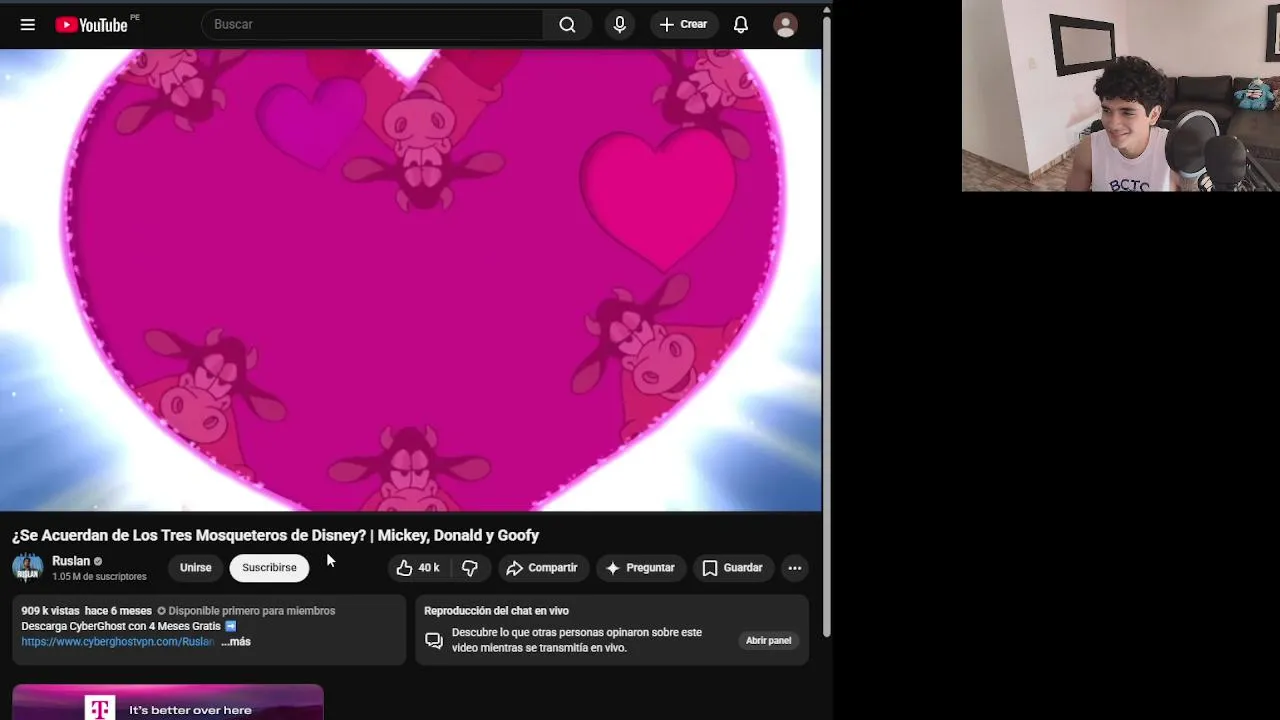Open Ruslan channel avatar
The image size is (1280, 720).
point(28,568)
